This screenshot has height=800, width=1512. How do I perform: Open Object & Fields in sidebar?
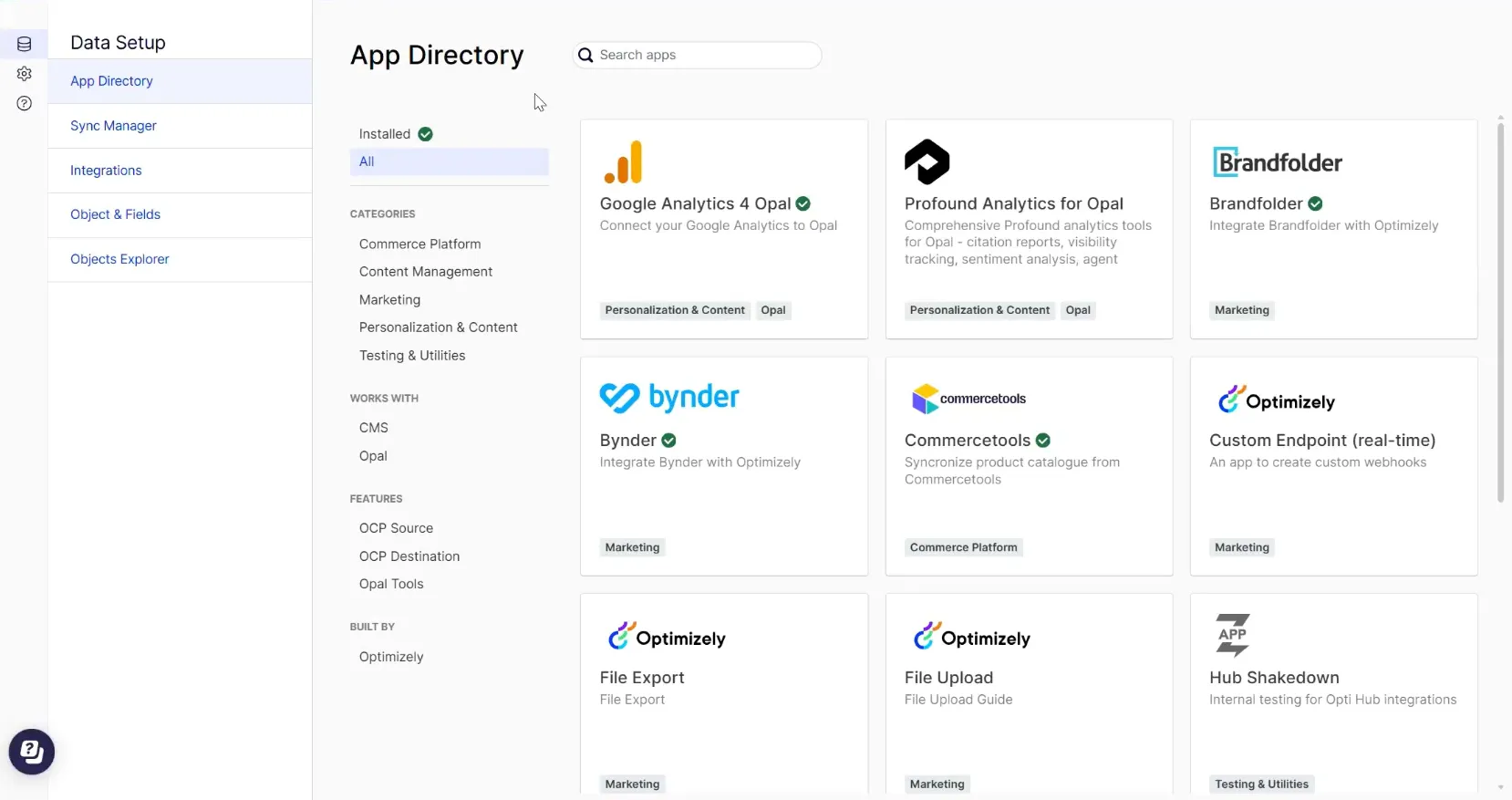pos(180,214)
